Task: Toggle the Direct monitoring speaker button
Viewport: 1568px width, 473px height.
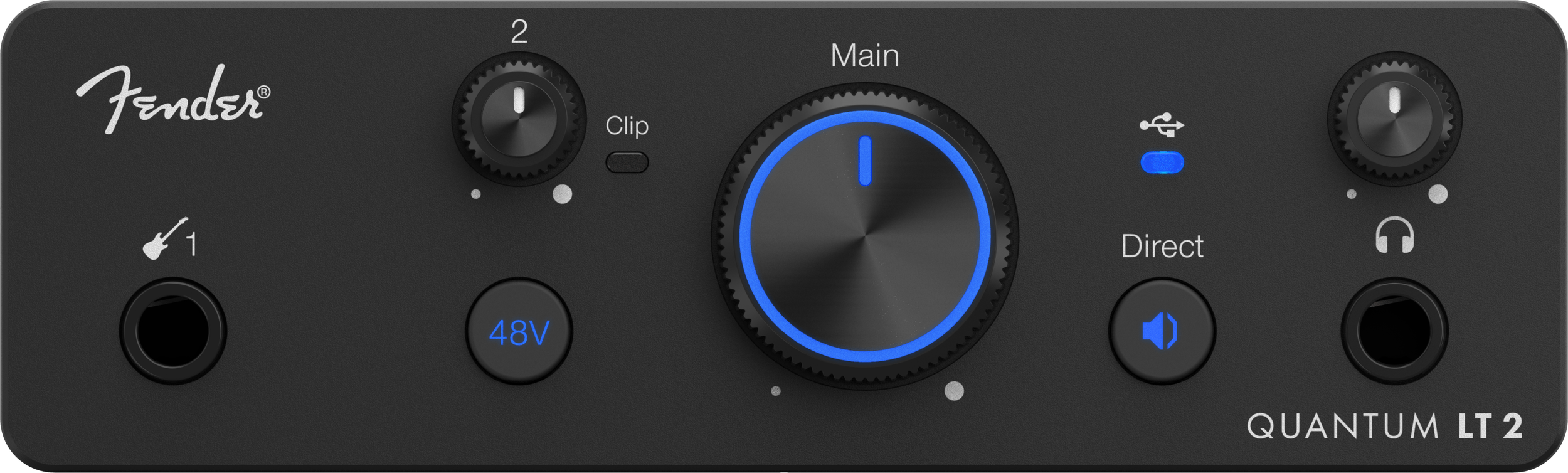Action: 1162,331
